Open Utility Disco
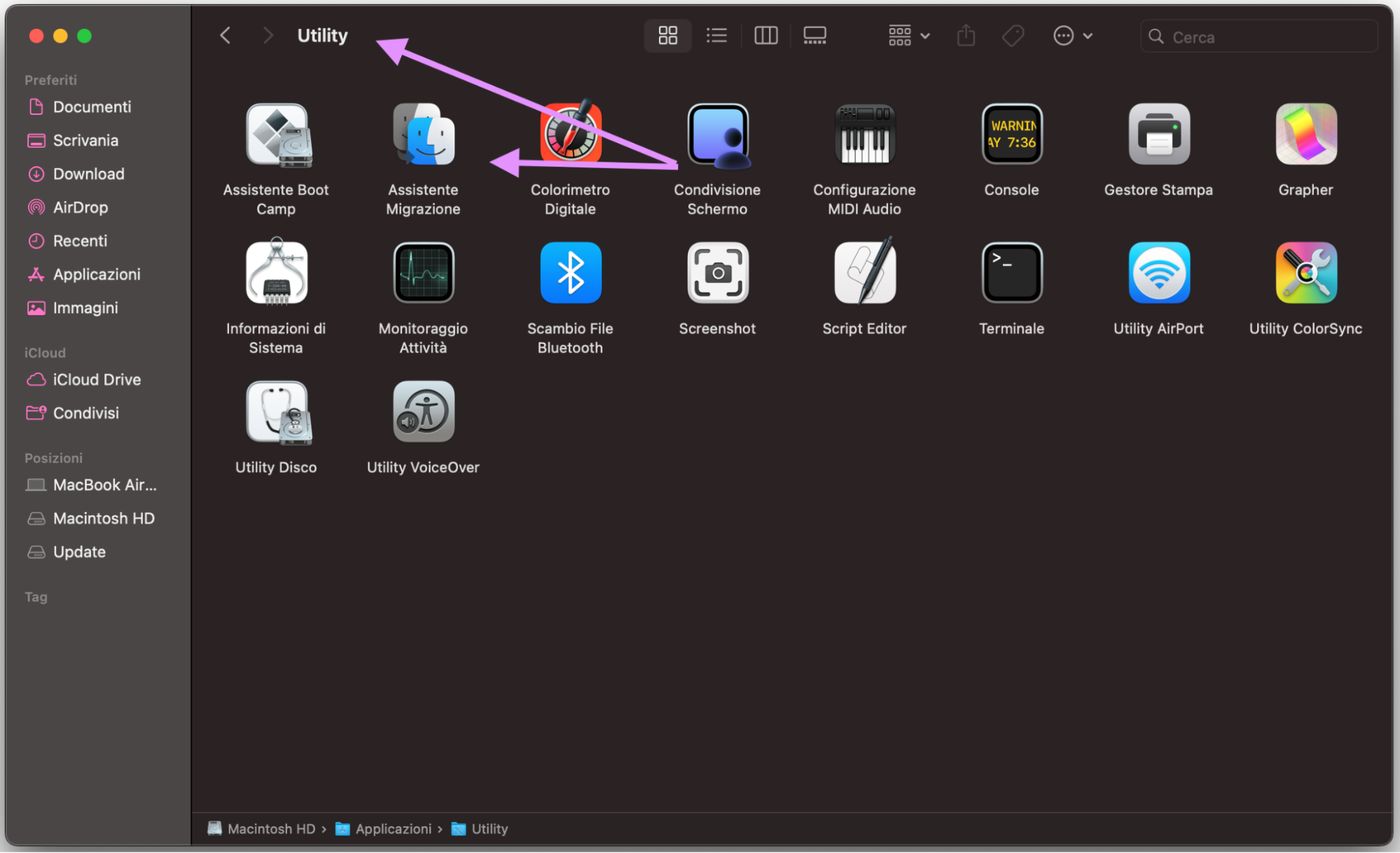Screen dimensions: 1400x853 point(276,411)
